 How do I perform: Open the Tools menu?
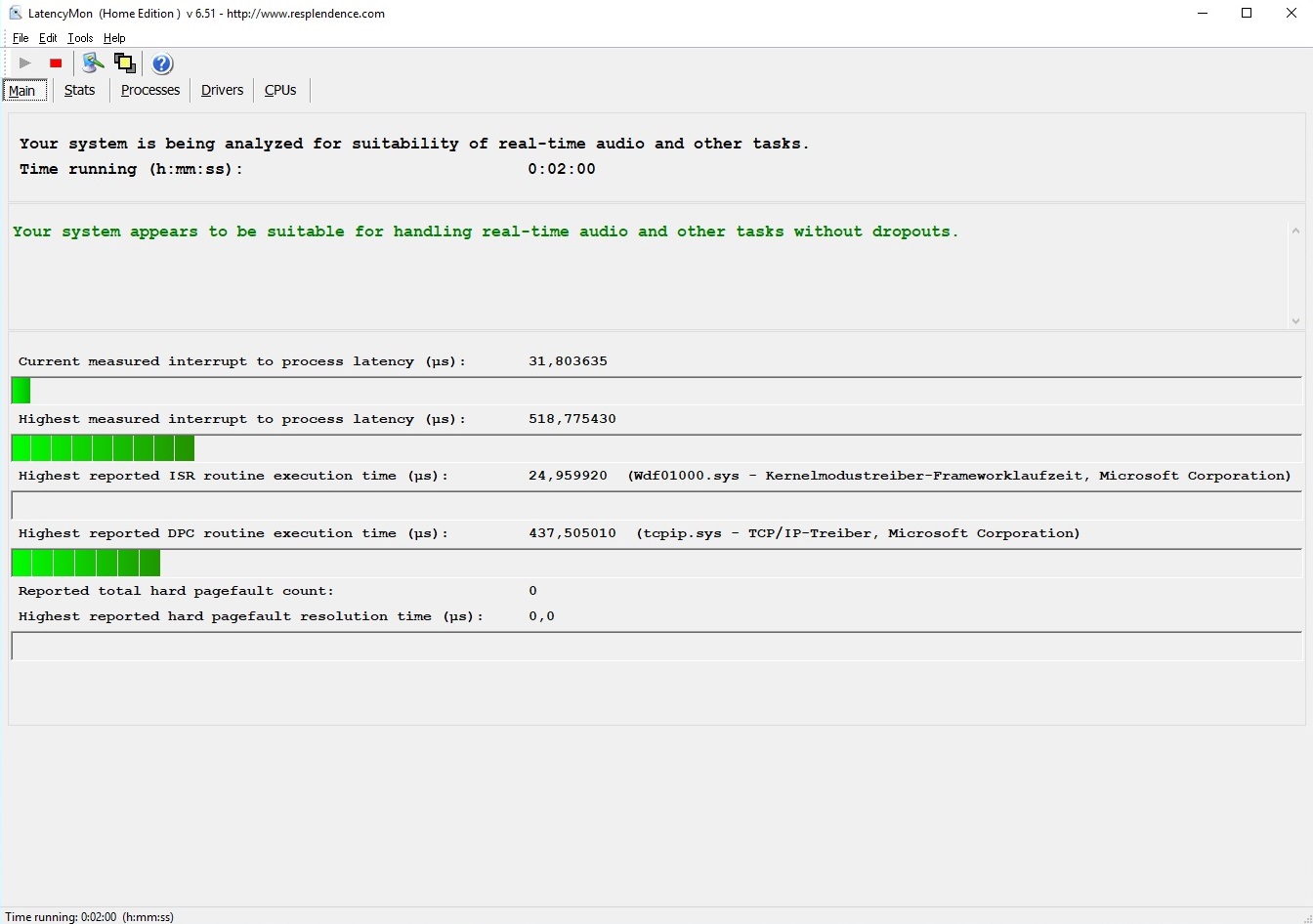(x=80, y=38)
